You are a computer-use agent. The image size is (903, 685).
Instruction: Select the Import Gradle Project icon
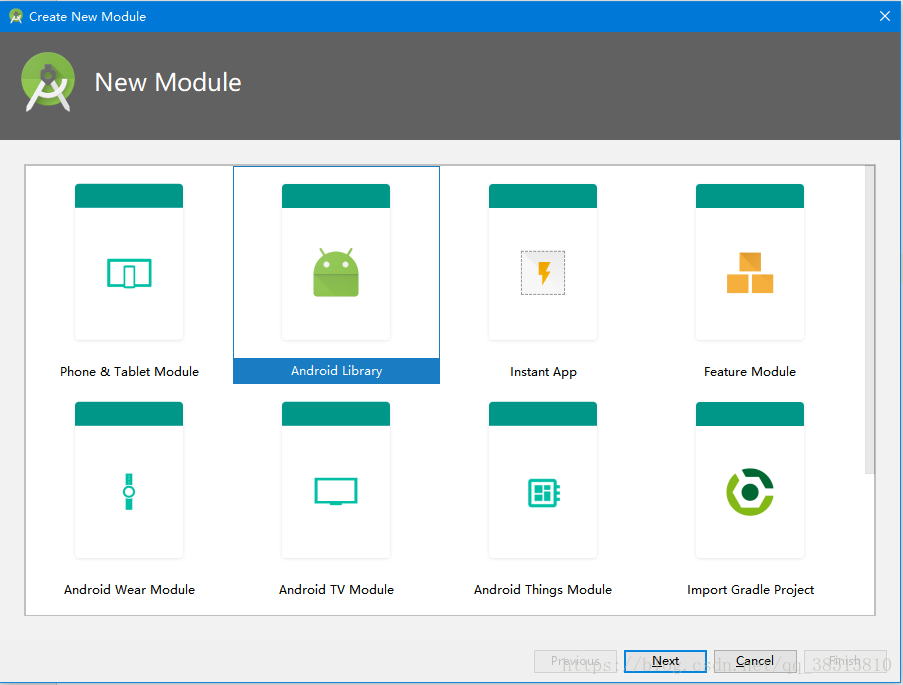[x=750, y=492]
